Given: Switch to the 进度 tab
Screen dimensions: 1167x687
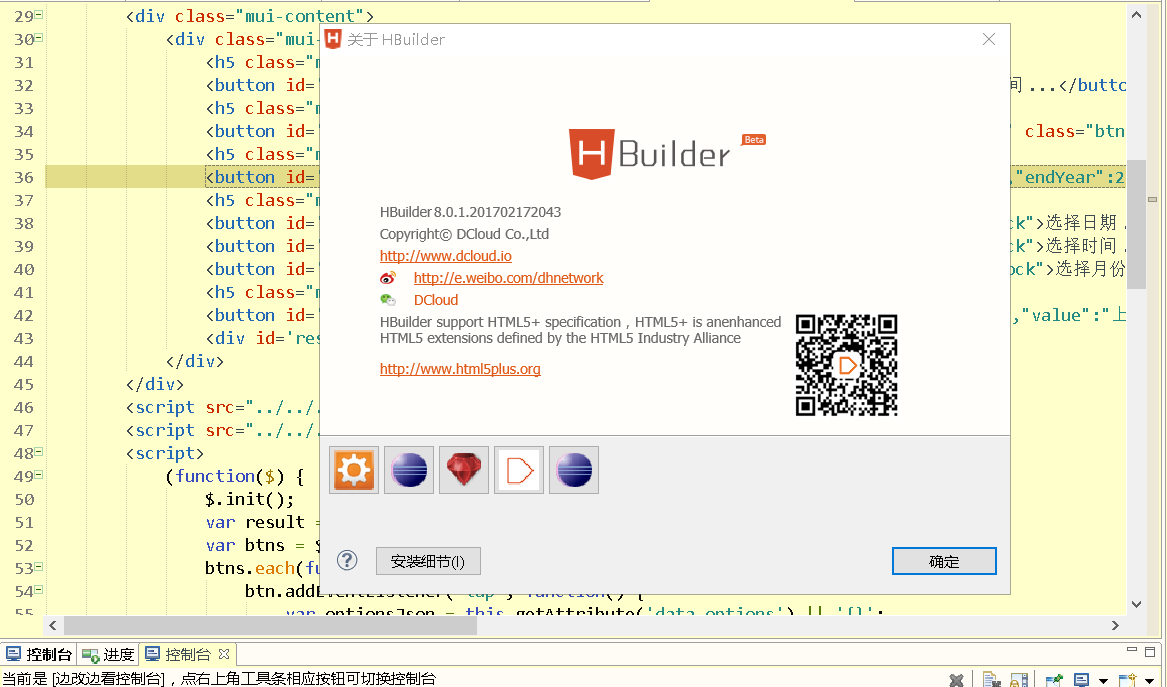Looking at the screenshot, I should tap(109, 655).
